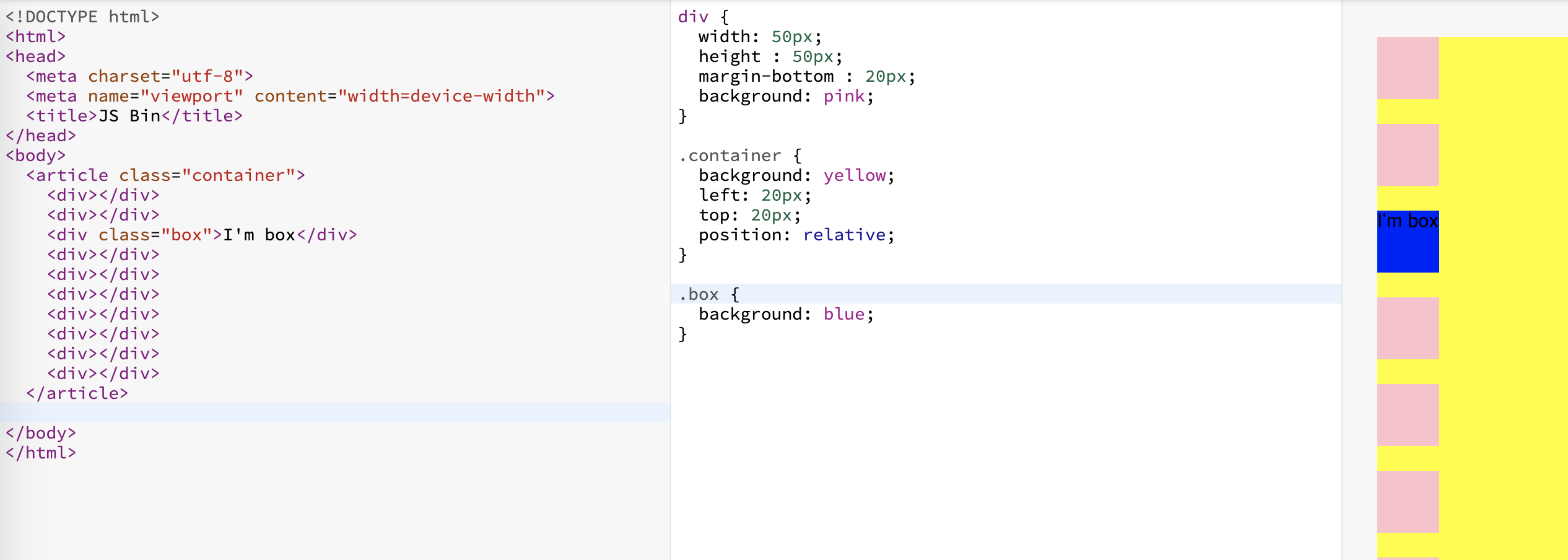Viewport: 1568px width, 560px height.
Task: Click the highlighted empty line below "</article>"
Action: 335,413
